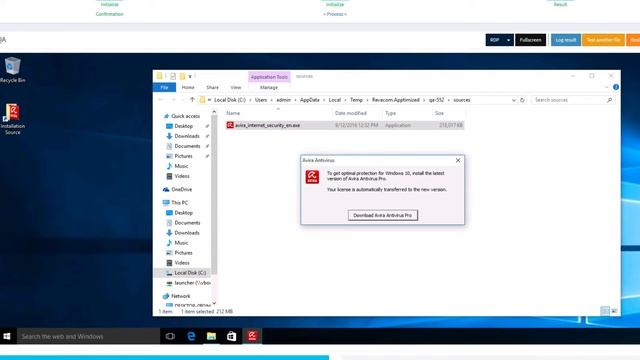Select Local Disk (C:) in navigation pane
Screen dimensions: 640x360
coord(183,273)
